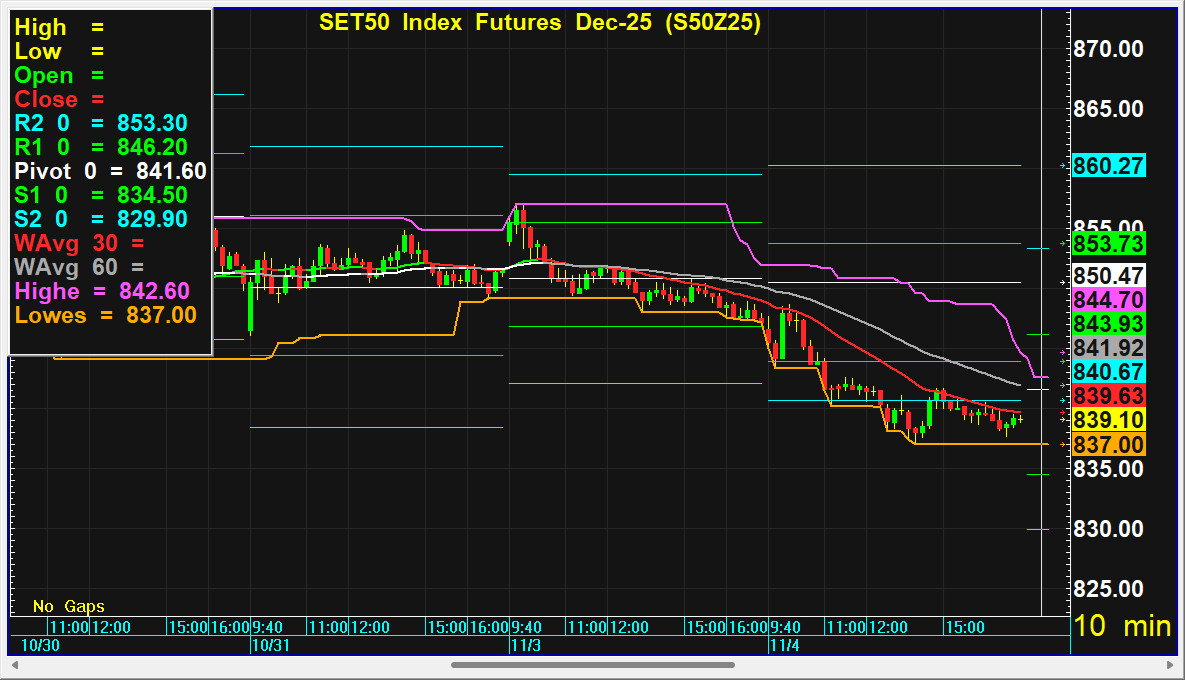
Task: Click the horizontal scrollbar thumb
Action: tap(600, 665)
